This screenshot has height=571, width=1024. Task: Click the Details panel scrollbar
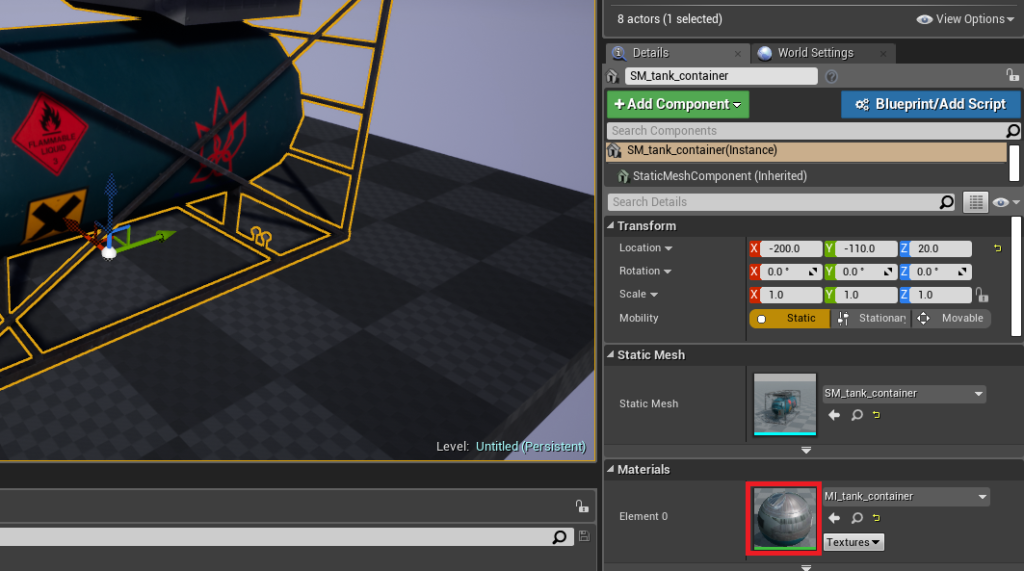pos(1016,276)
